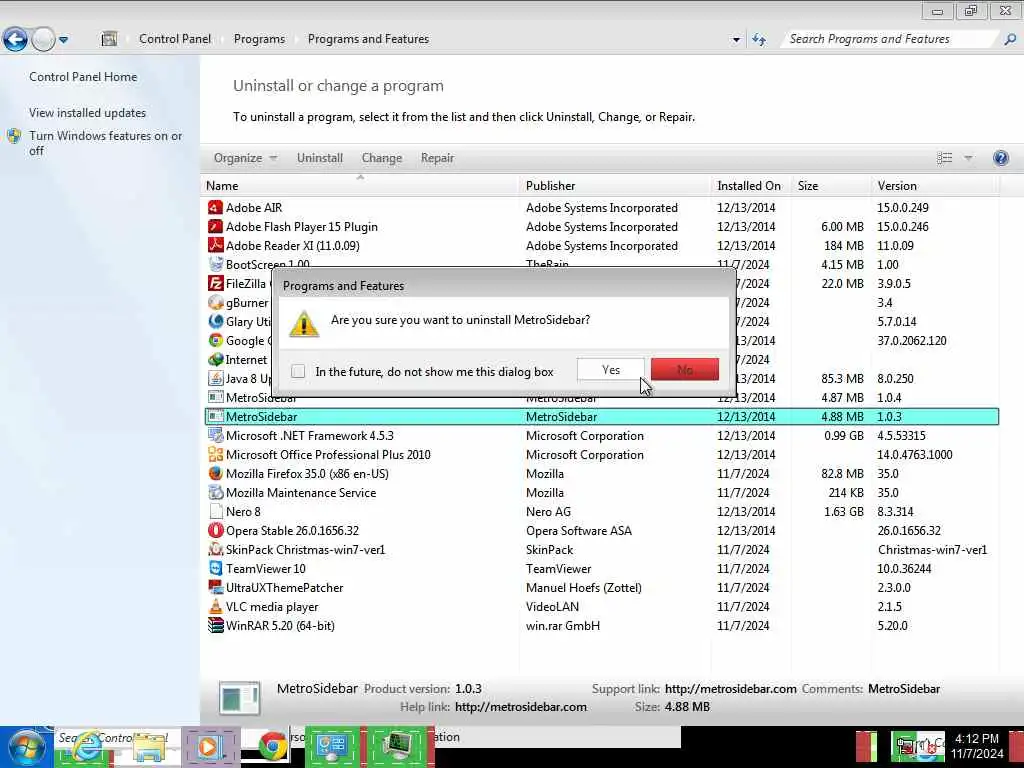
Task: Open the Windows Start orb
Action: point(26,748)
